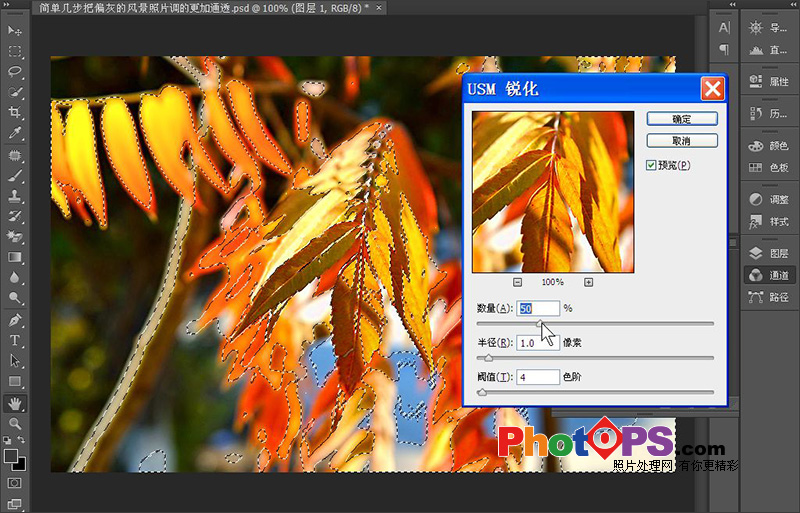The height and width of the screenshot is (513, 800).
Task: Toggle Quick Mask mode
Action: click(14, 483)
